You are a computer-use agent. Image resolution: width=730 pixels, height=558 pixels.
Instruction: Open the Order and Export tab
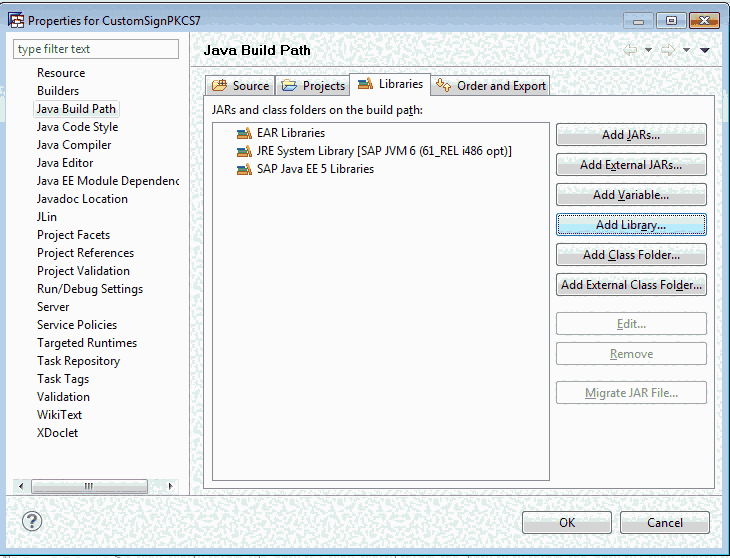pos(491,86)
